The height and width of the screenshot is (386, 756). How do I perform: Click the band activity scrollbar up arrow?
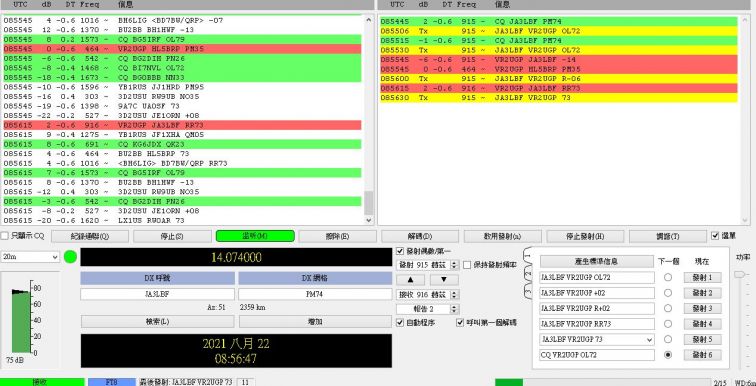[369, 20]
